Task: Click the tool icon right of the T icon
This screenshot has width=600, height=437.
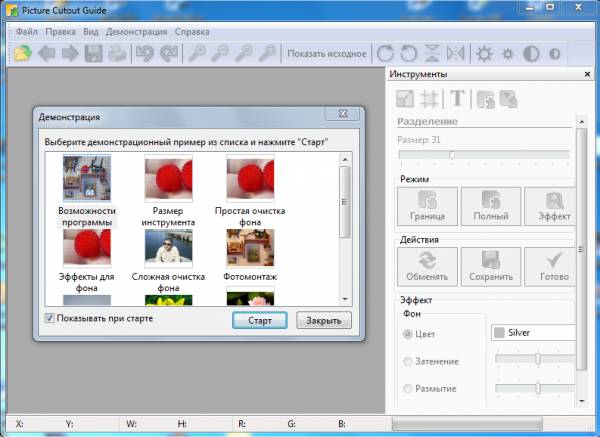Action: coord(486,99)
